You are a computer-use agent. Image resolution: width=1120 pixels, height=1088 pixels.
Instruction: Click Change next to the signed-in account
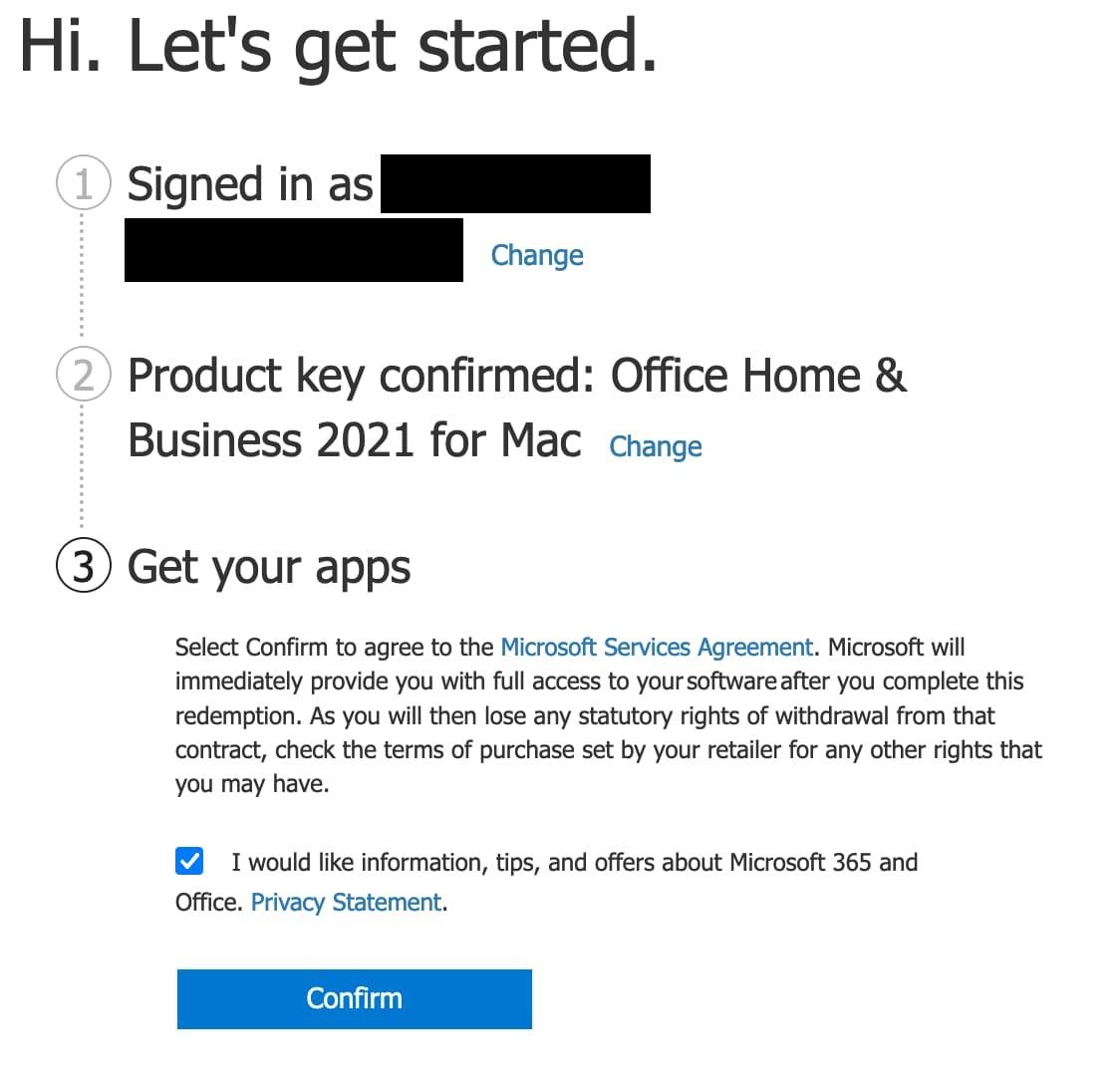537,255
